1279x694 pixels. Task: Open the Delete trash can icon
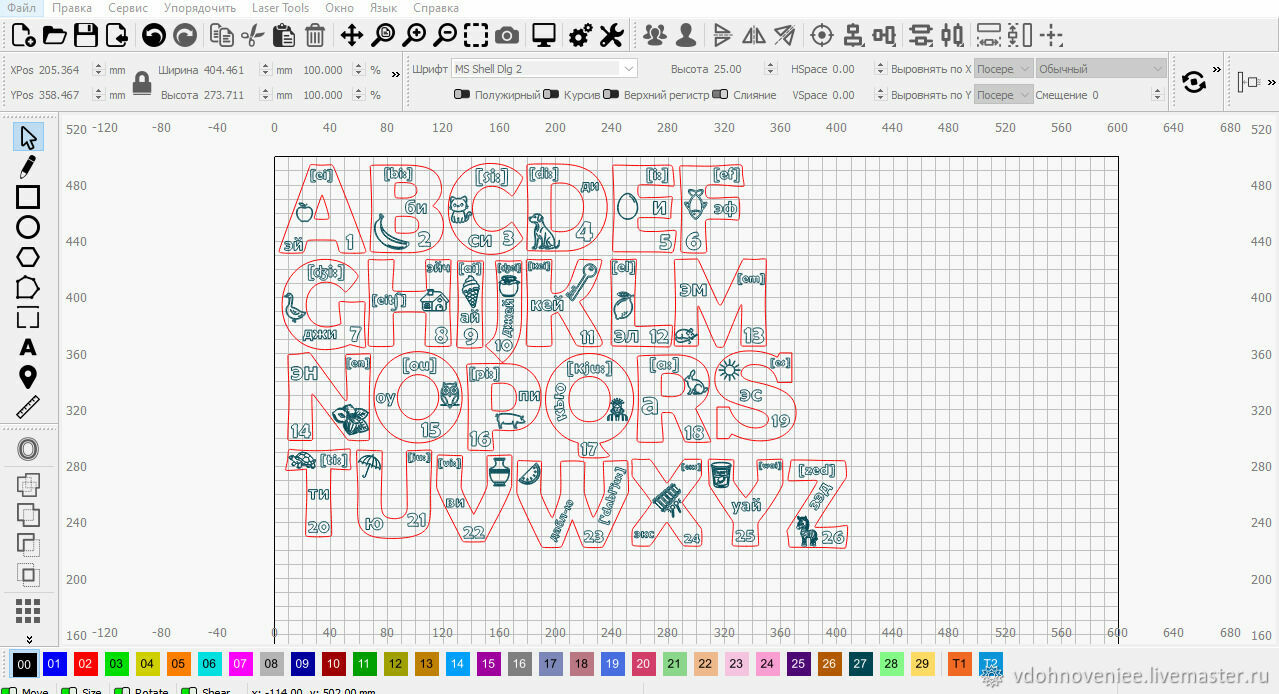315,36
